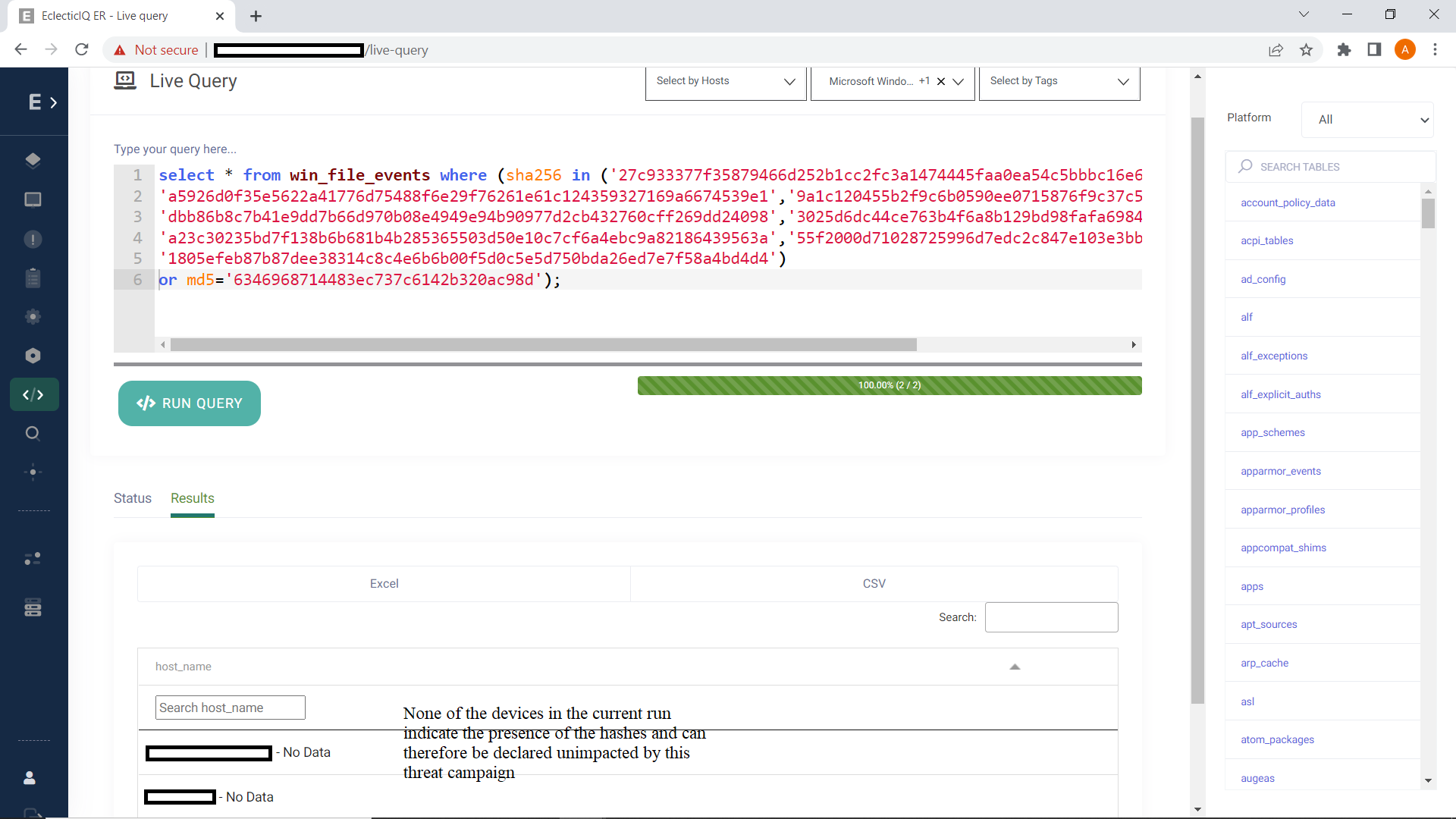Select the search magnifier icon in sidebar

pyautogui.click(x=33, y=433)
